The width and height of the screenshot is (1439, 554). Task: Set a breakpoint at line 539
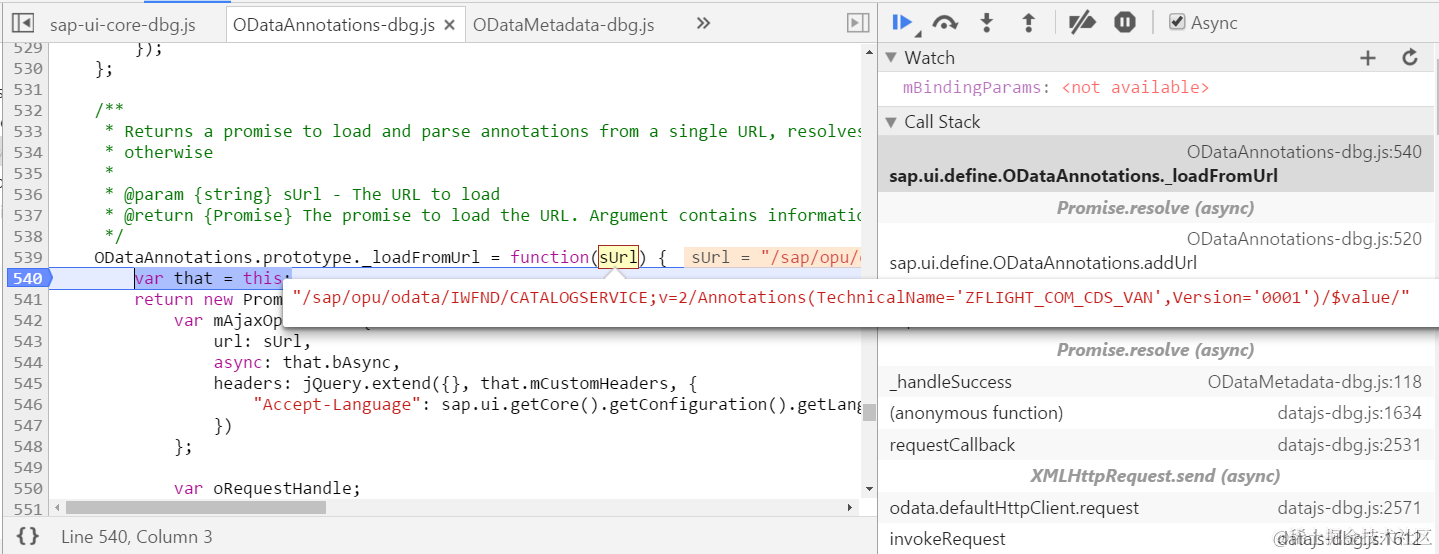[28, 257]
